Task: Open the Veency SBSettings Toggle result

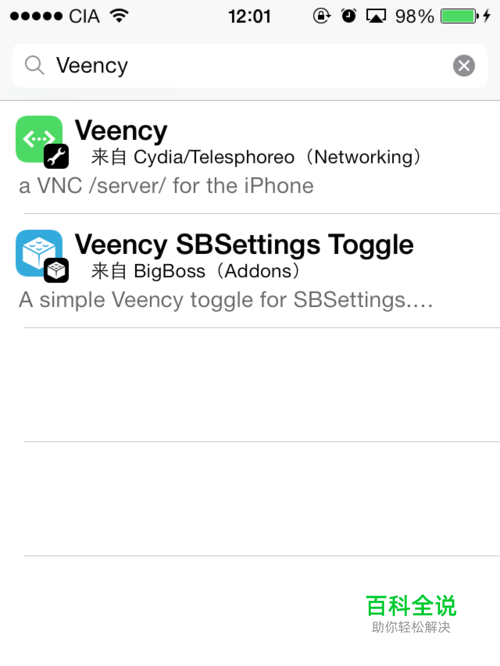Action: click(x=250, y=270)
